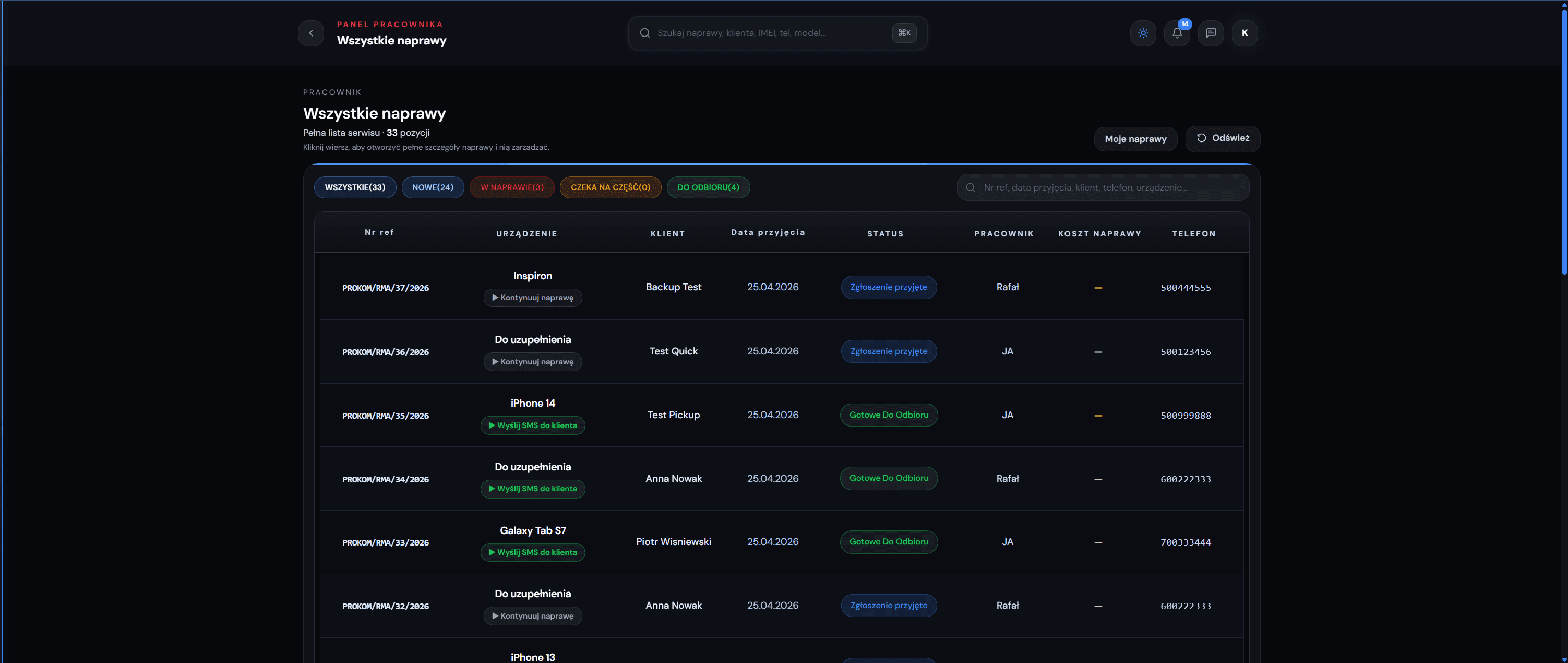Image resolution: width=1568 pixels, height=663 pixels.
Task: Open notifications bell with 14 badge
Action: coord(1177,33)
